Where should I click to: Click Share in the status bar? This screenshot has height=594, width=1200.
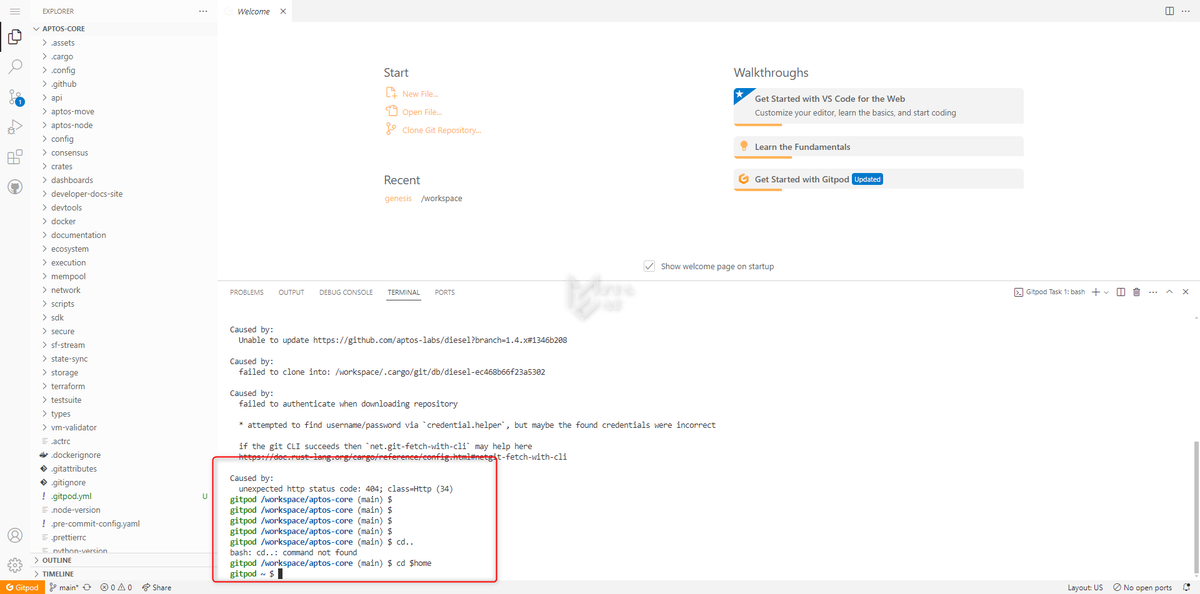coord(157,587)
